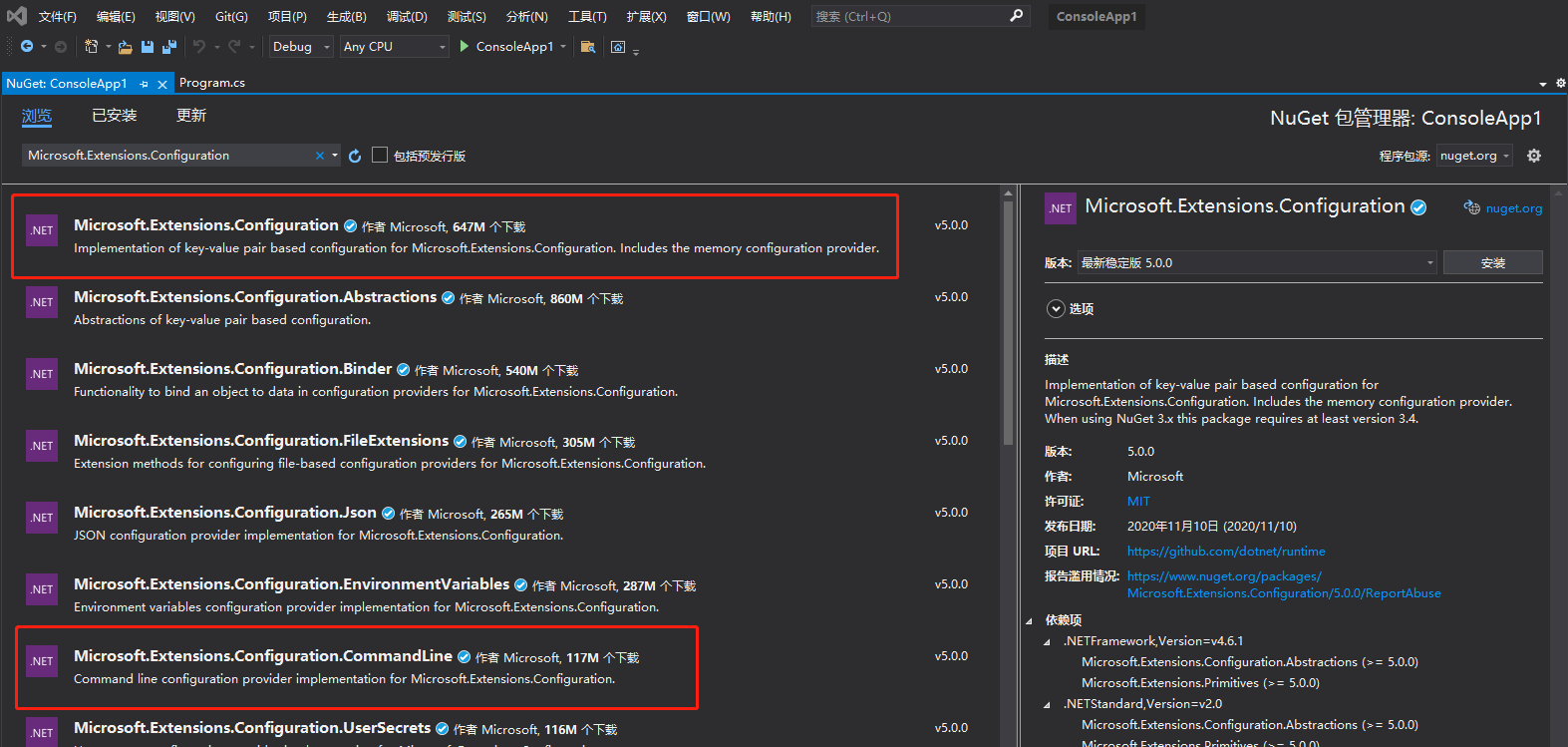Click the .NET icon of Microsoft.Extensions.Configuration.Binder
Image resolution: width=1568 pixels, height=747 pixels.
42,374
